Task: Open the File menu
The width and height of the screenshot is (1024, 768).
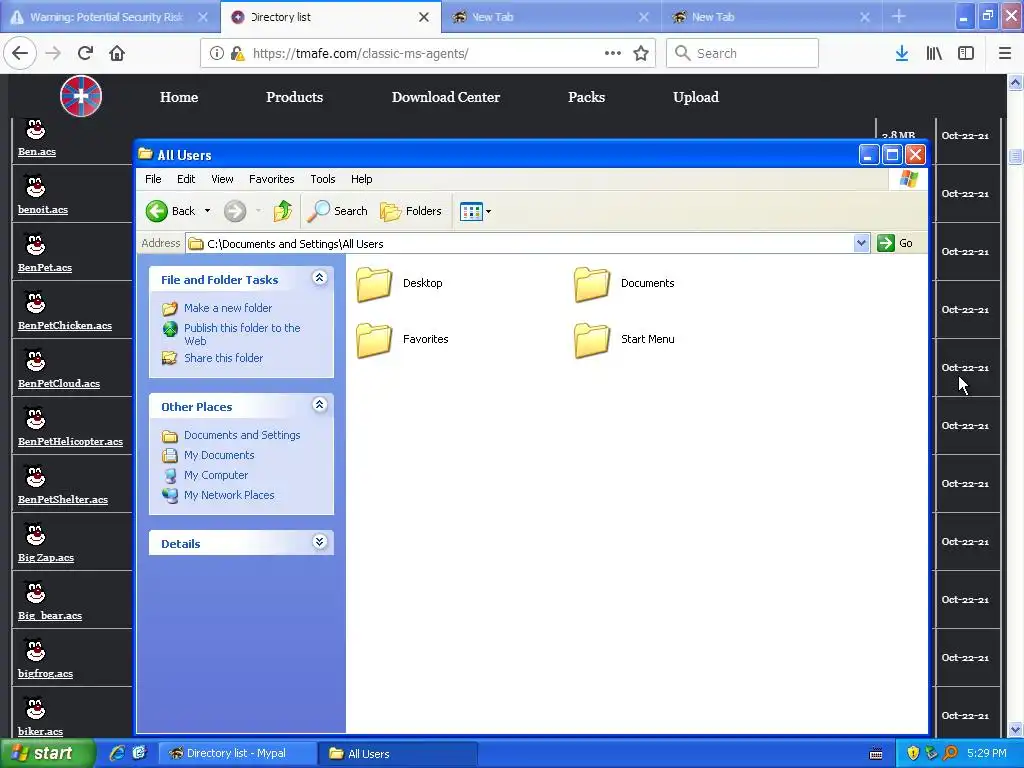Action: point(153,179)
